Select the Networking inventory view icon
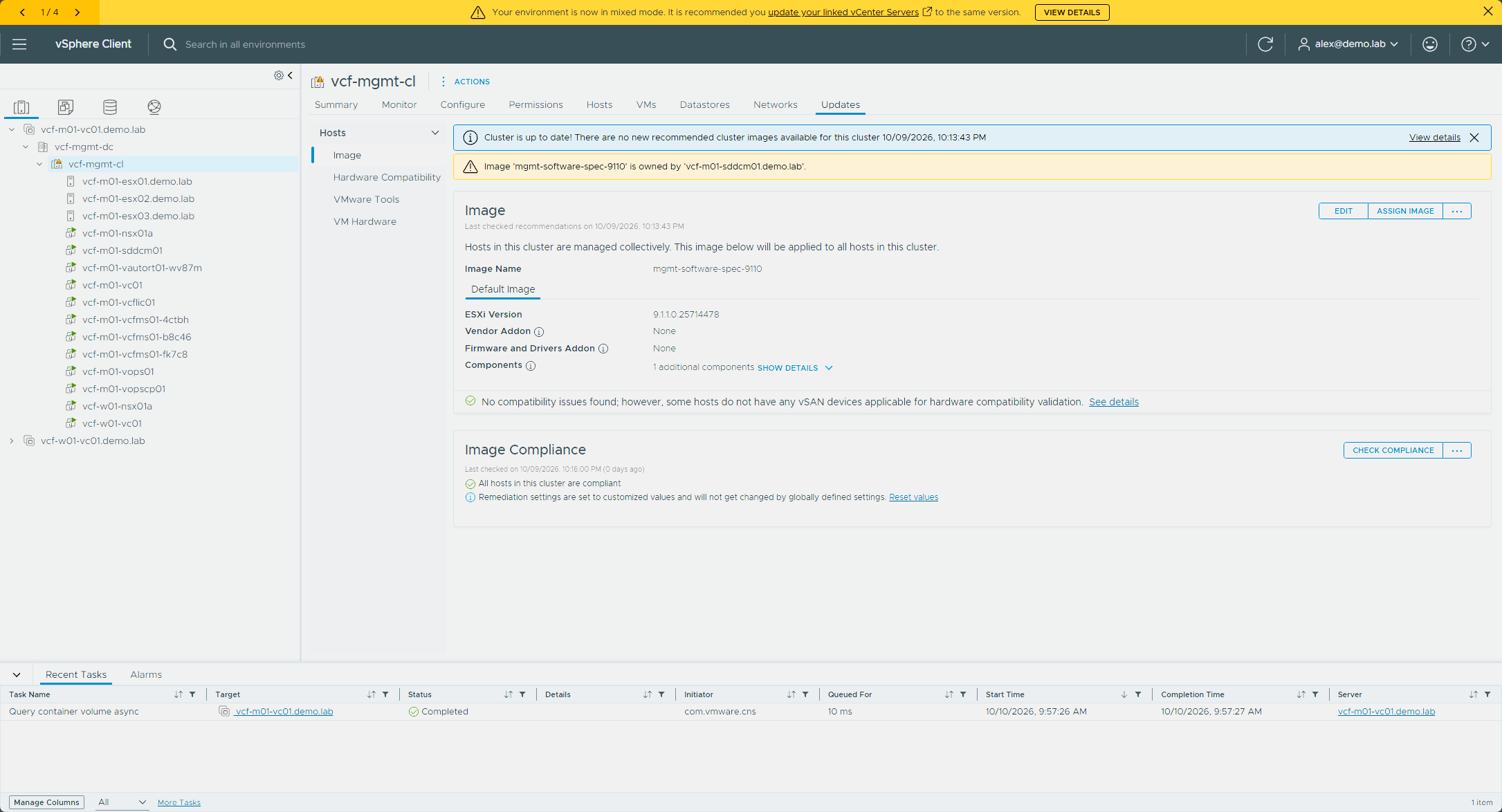Screen dimensions: 1502x812 tap(154, 107)
